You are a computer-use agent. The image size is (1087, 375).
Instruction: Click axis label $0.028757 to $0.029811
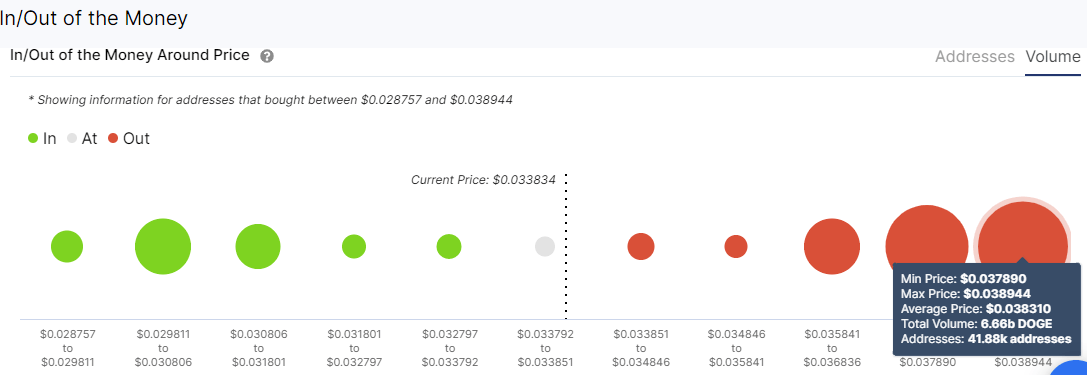[x=67, y=348]
